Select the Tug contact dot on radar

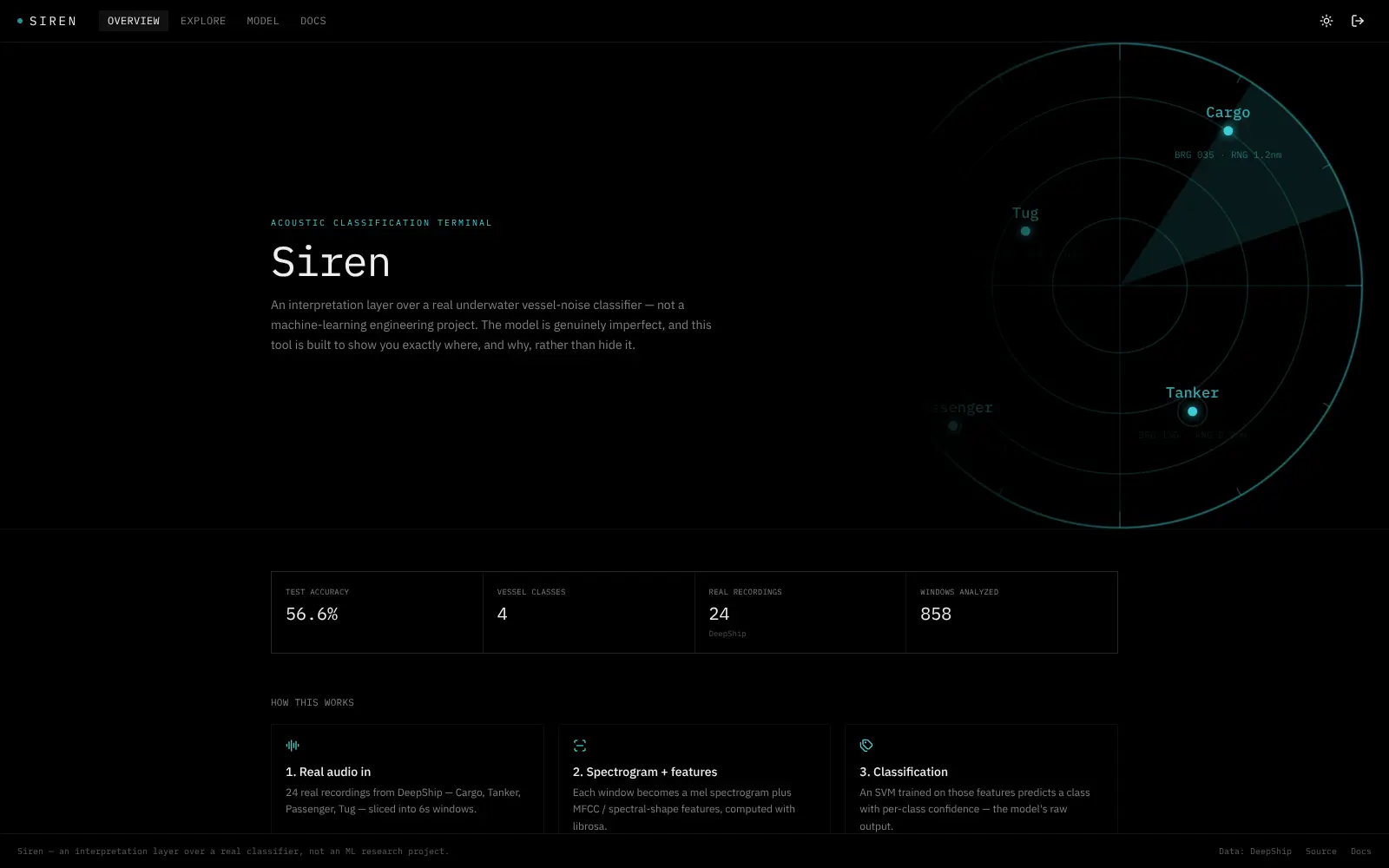tap(1025, 231)
